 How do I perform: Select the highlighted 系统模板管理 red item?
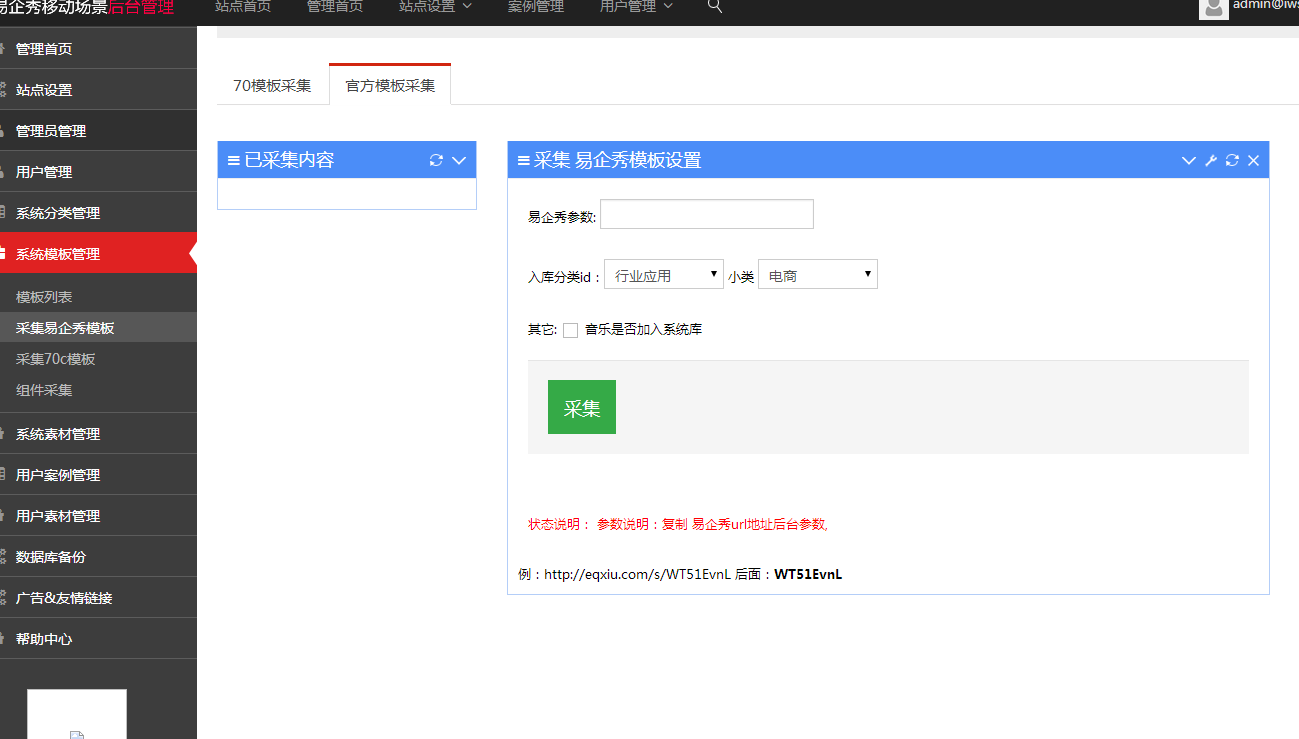pos(60,253)
